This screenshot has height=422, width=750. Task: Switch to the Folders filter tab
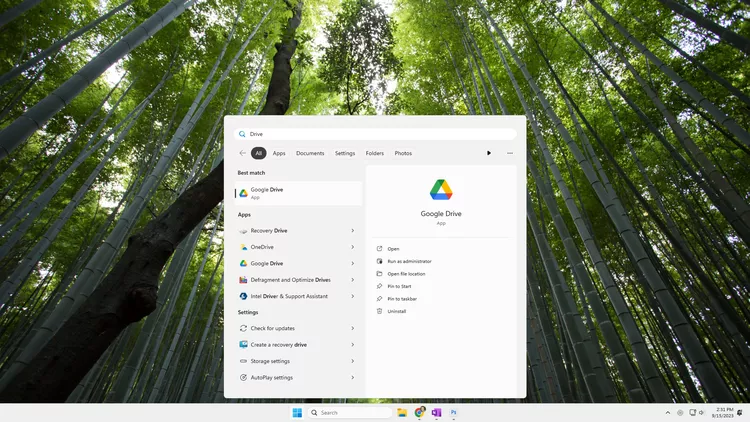pyautogui.click(x=375, y=153)
